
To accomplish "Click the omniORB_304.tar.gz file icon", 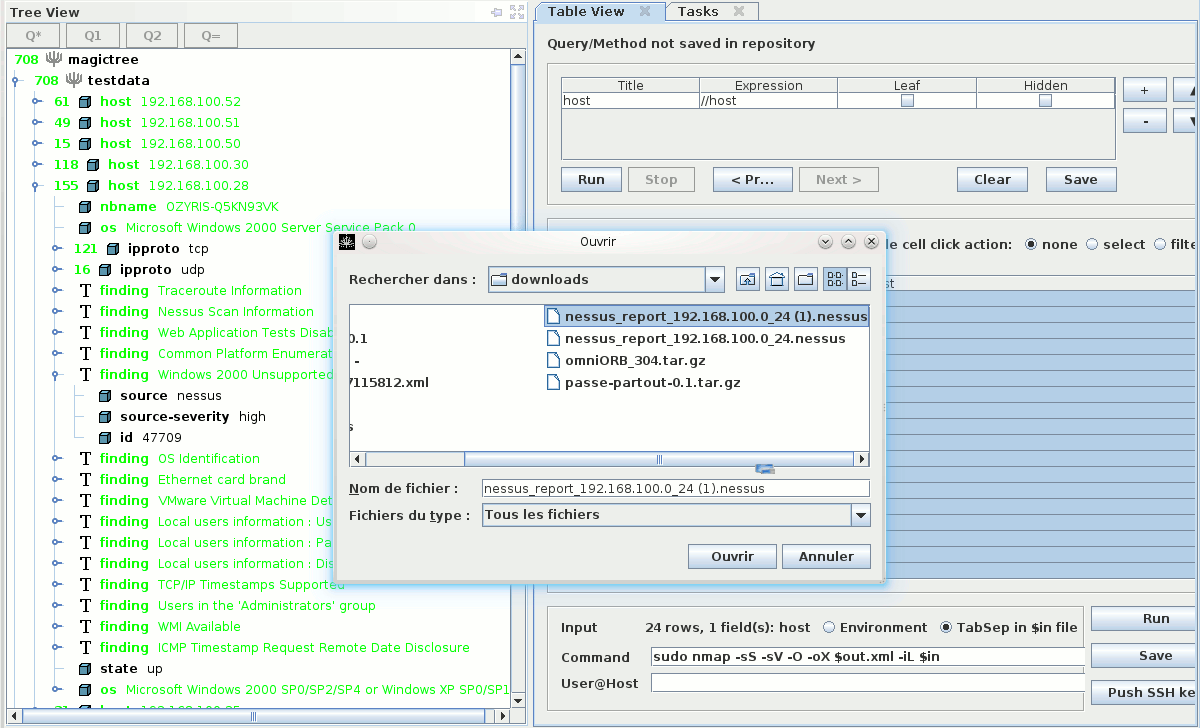I will pyautogui.click(x=554, y=360).
